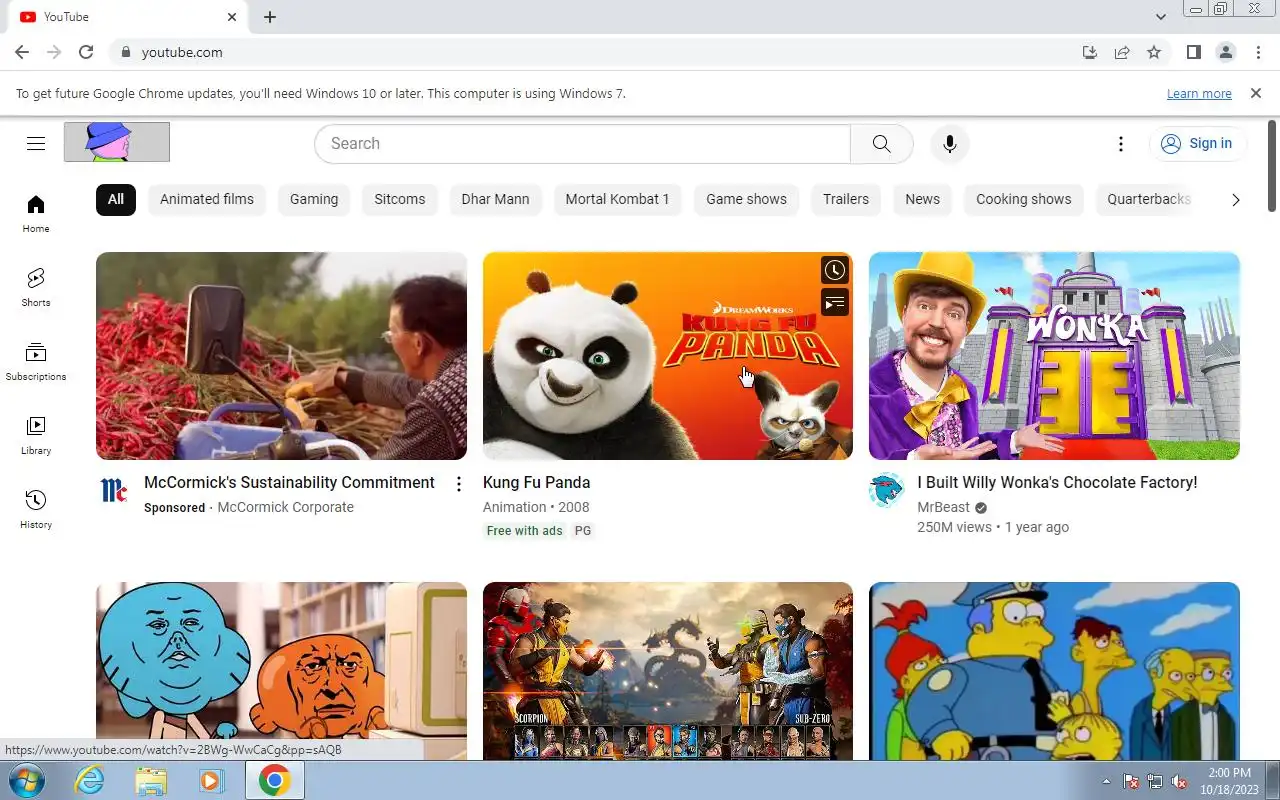Click the magnifier search button

(x=881, y=143)
